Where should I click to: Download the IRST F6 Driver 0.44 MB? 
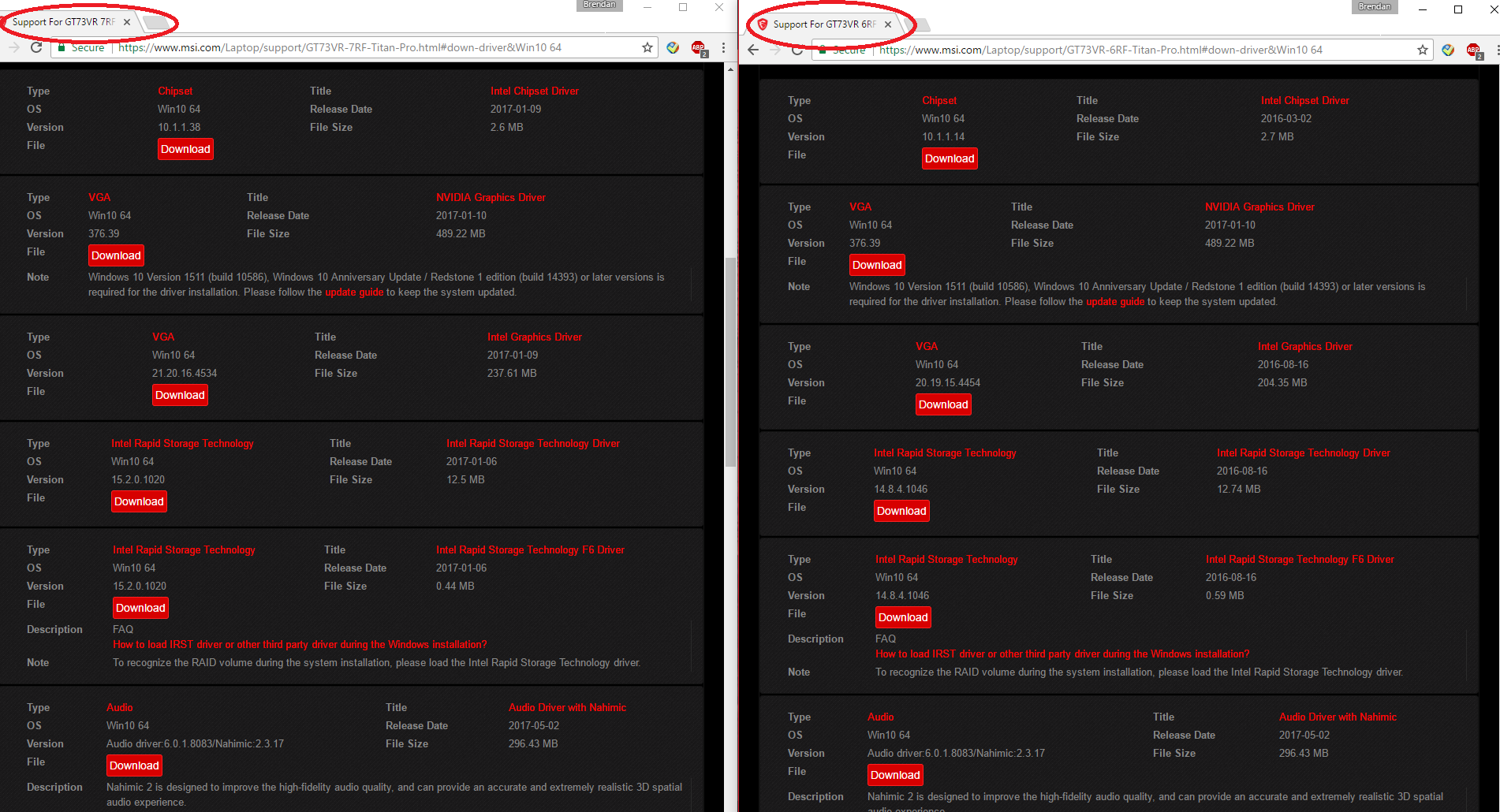pos(140,608)
